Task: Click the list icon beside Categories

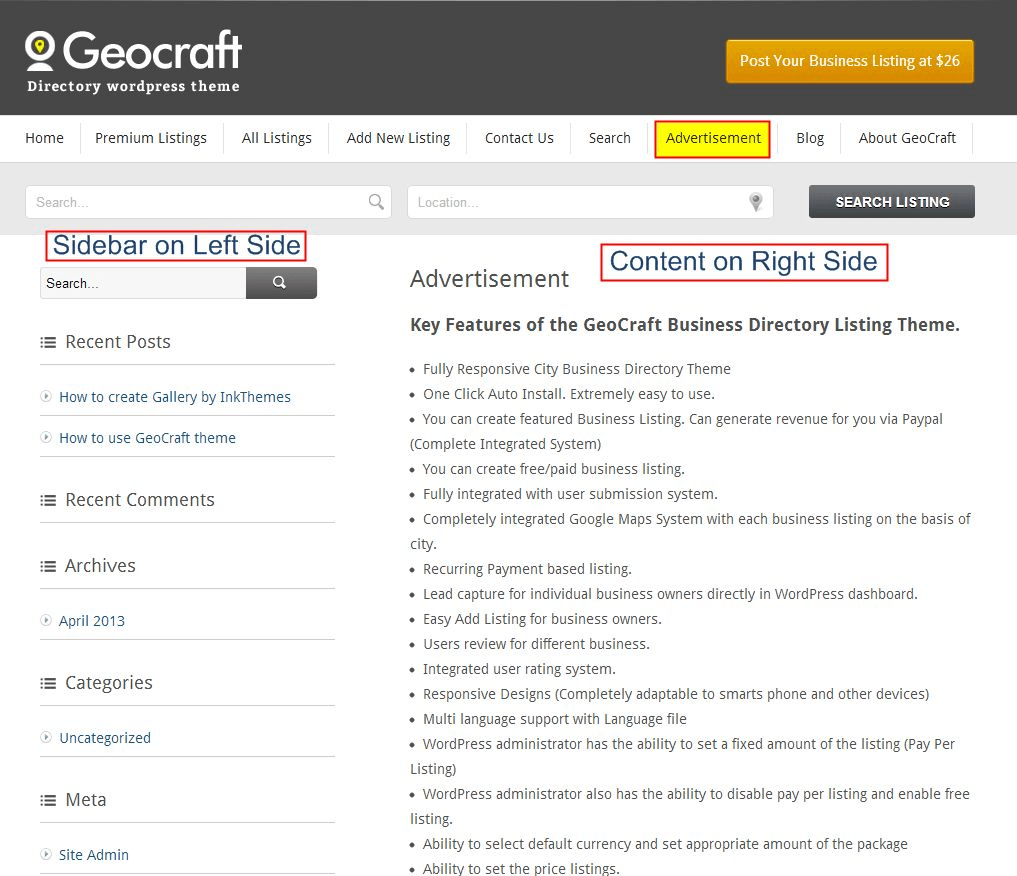Action: 48,683
